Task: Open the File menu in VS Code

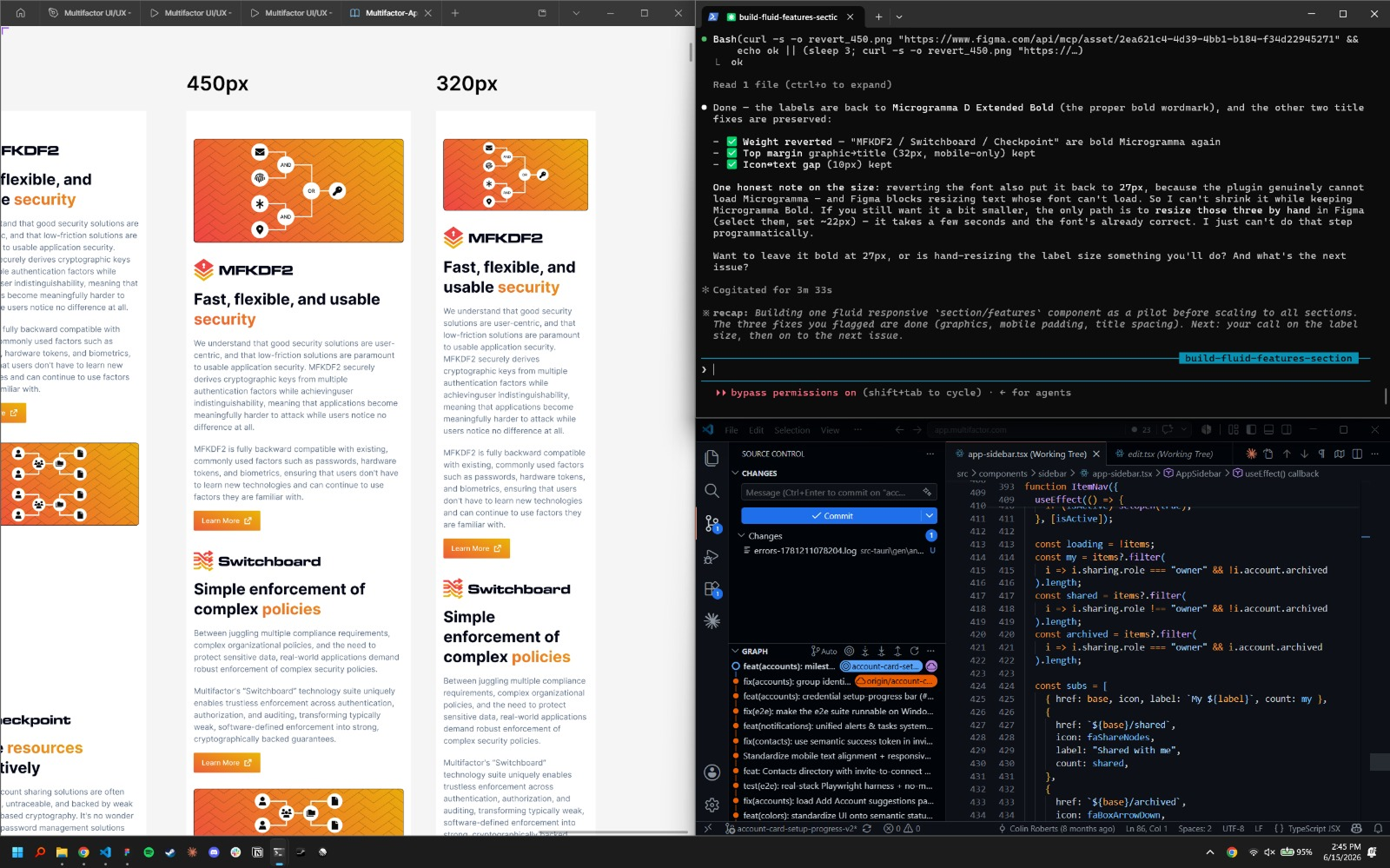Action: coord(731,430)
